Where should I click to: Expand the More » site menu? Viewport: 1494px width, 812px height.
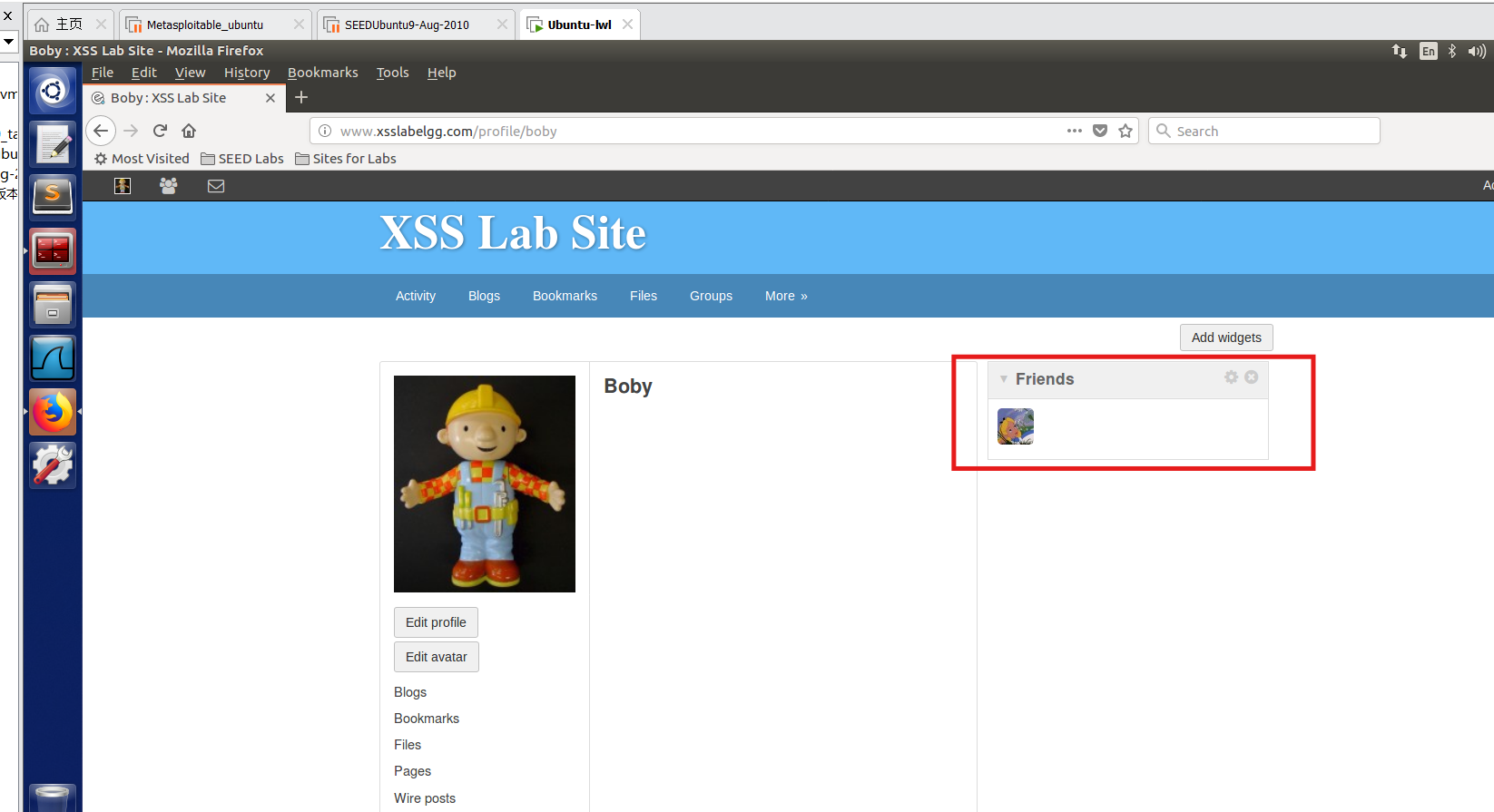pos(786,296)
